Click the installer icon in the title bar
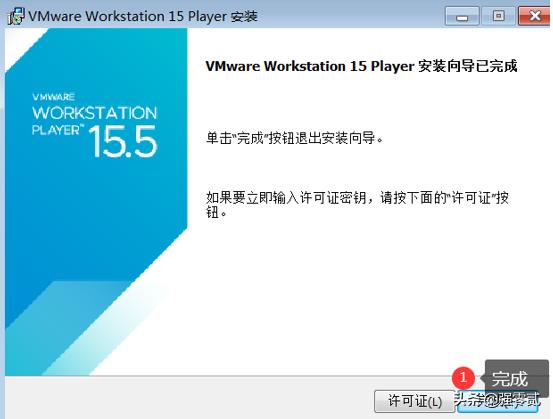 16,16
